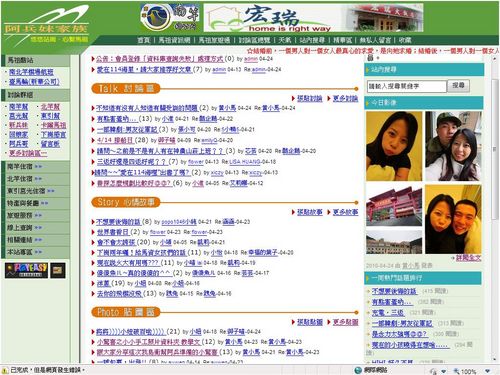Open LISA HUANG reply author link
The height and width of the screenshot is (375, 500).
click(x=245, y=162)
